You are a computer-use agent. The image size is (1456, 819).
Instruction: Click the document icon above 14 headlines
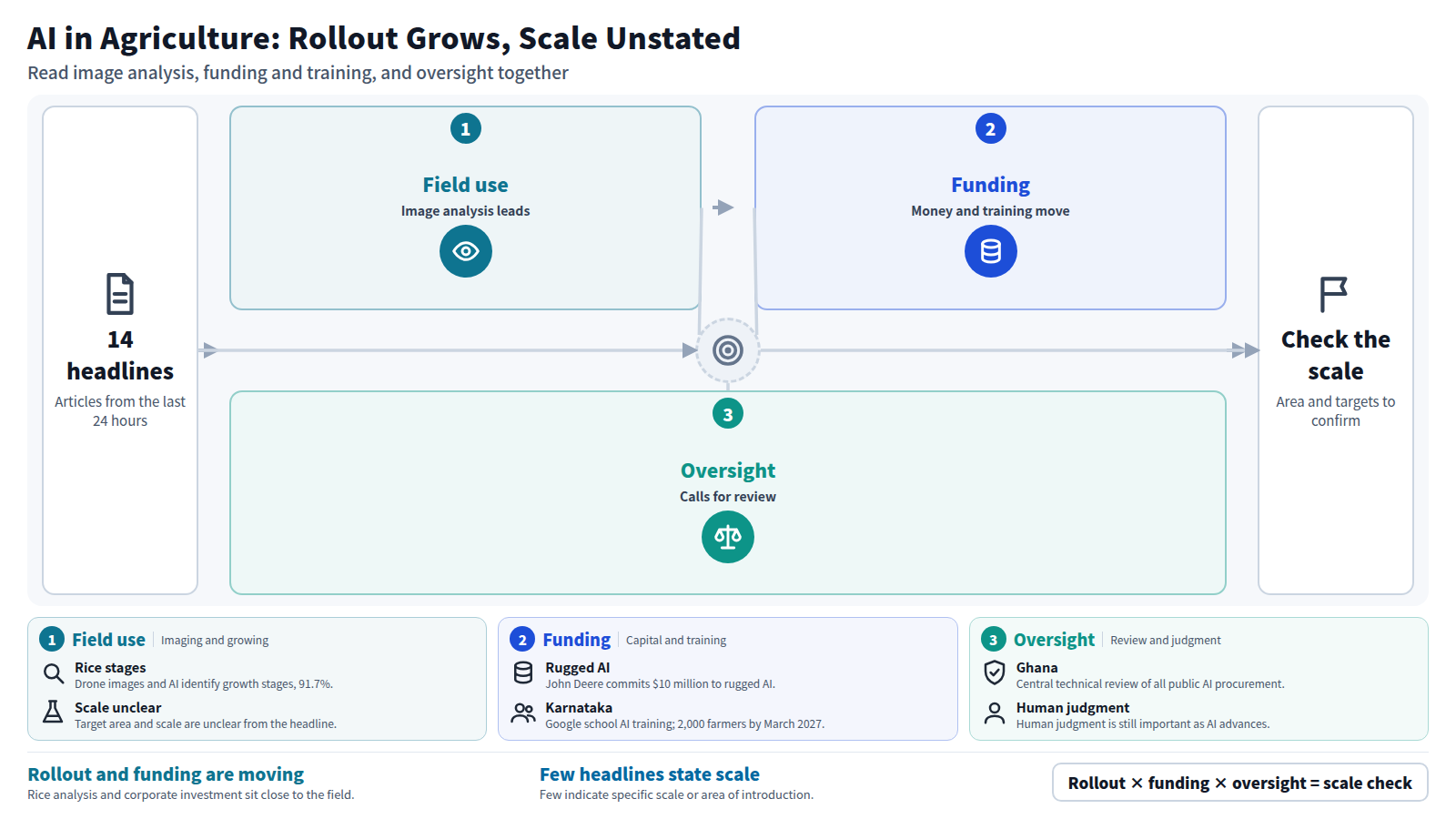[x=120, y=294]
